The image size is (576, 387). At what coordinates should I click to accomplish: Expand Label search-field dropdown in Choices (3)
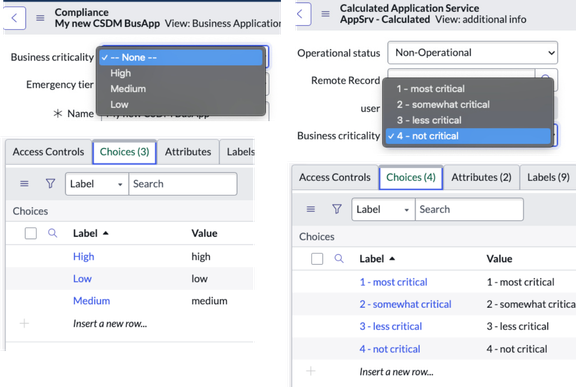point(97,184)
